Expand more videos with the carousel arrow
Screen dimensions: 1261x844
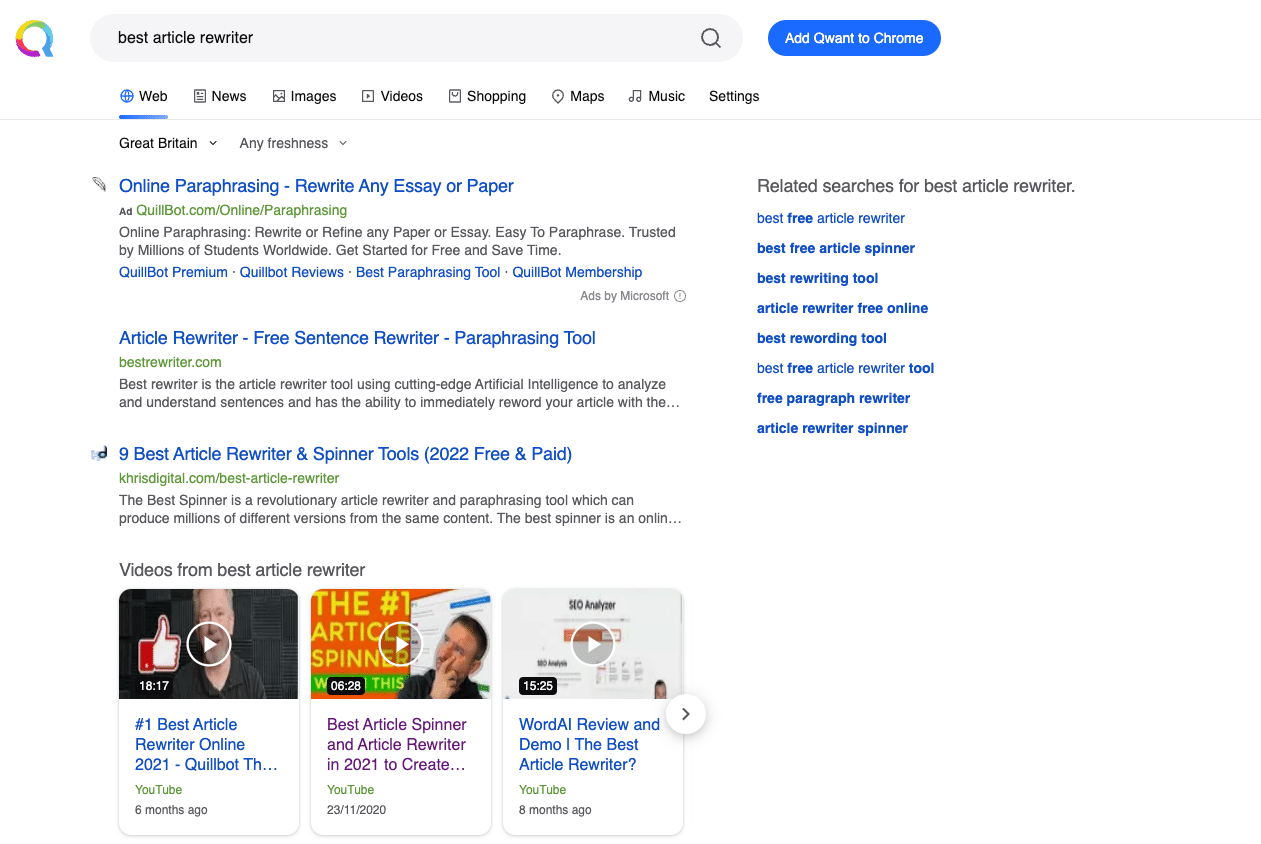(685, 714)
